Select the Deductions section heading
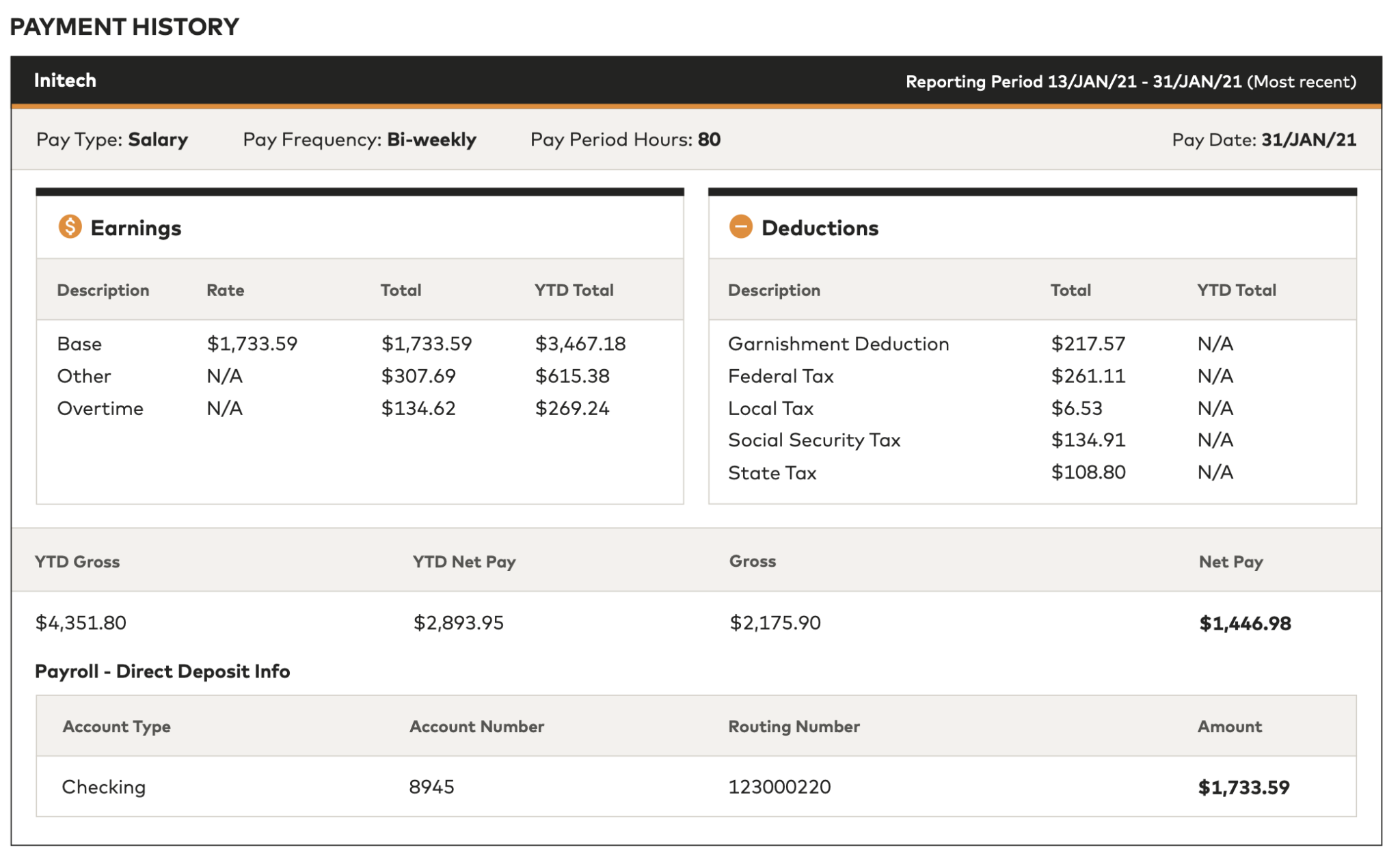The height and width of the screenshot is (858, 1400). [820, 228]
